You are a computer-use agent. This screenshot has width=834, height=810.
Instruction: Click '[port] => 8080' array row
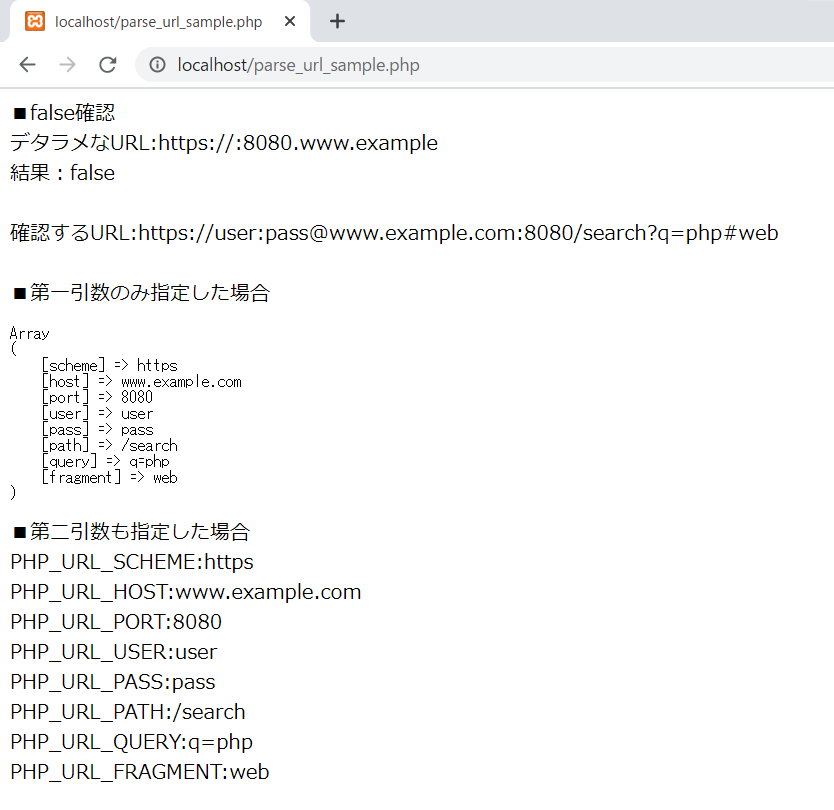click(x=97, y=397)
